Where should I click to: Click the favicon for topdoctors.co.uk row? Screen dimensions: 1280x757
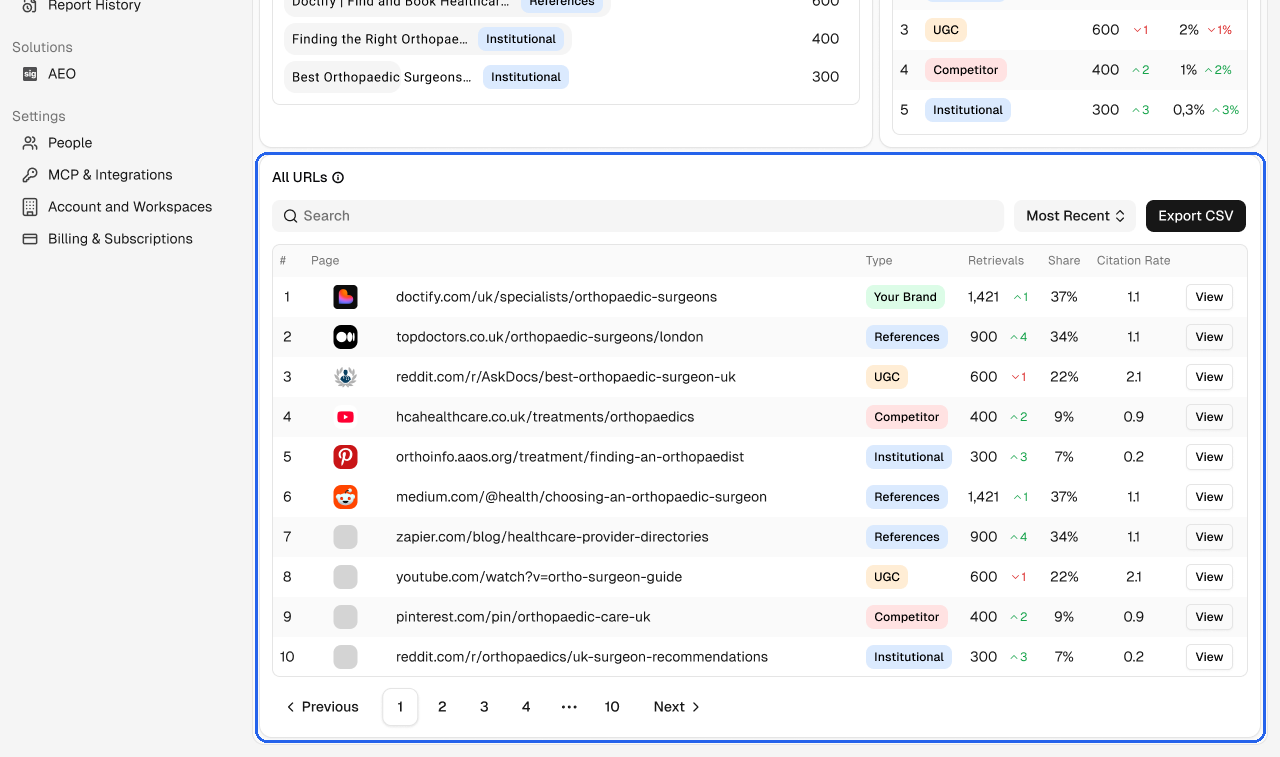[x=345, y=337]
